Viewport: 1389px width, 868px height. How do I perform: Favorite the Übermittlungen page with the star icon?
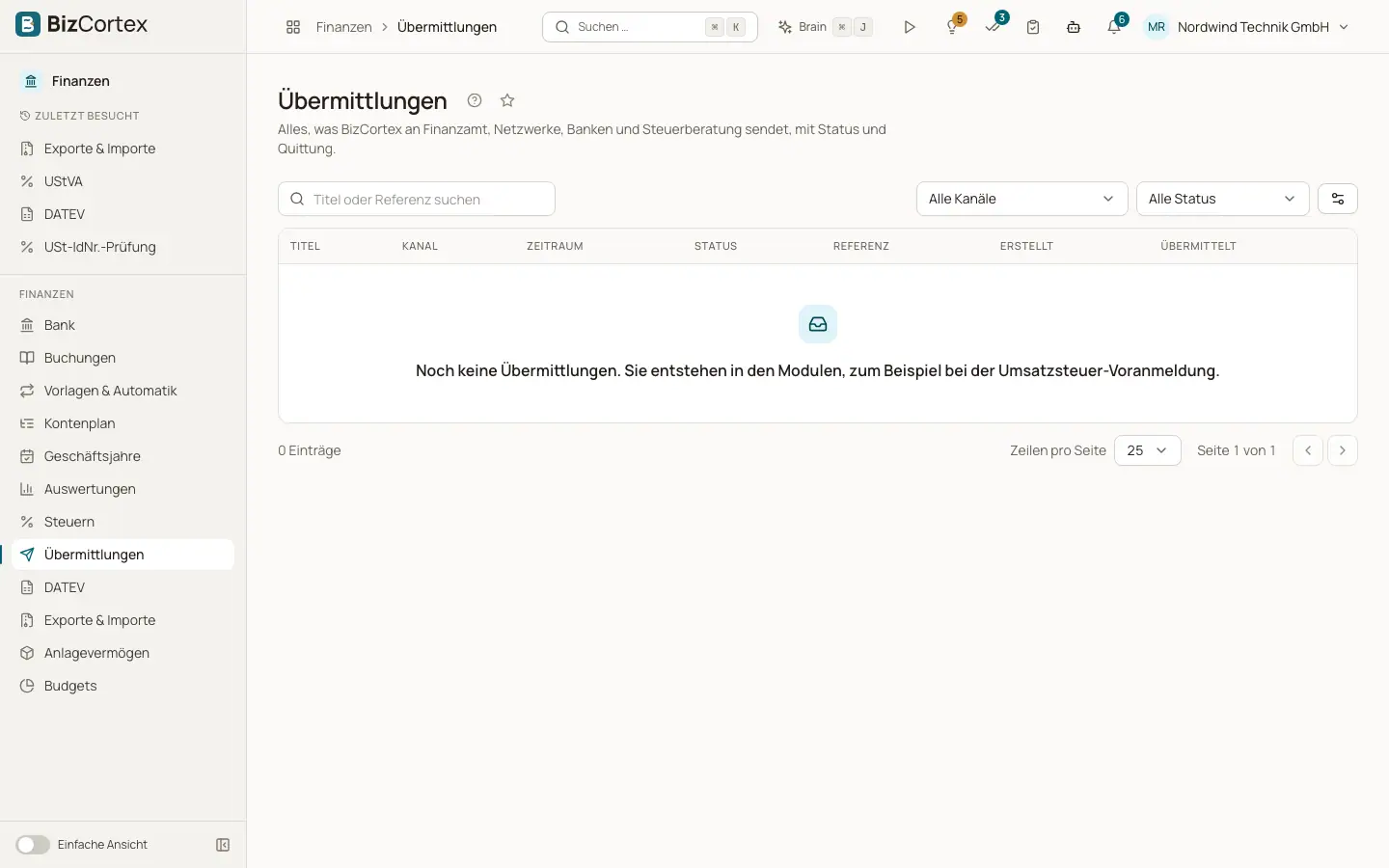(x=507, y=100)
